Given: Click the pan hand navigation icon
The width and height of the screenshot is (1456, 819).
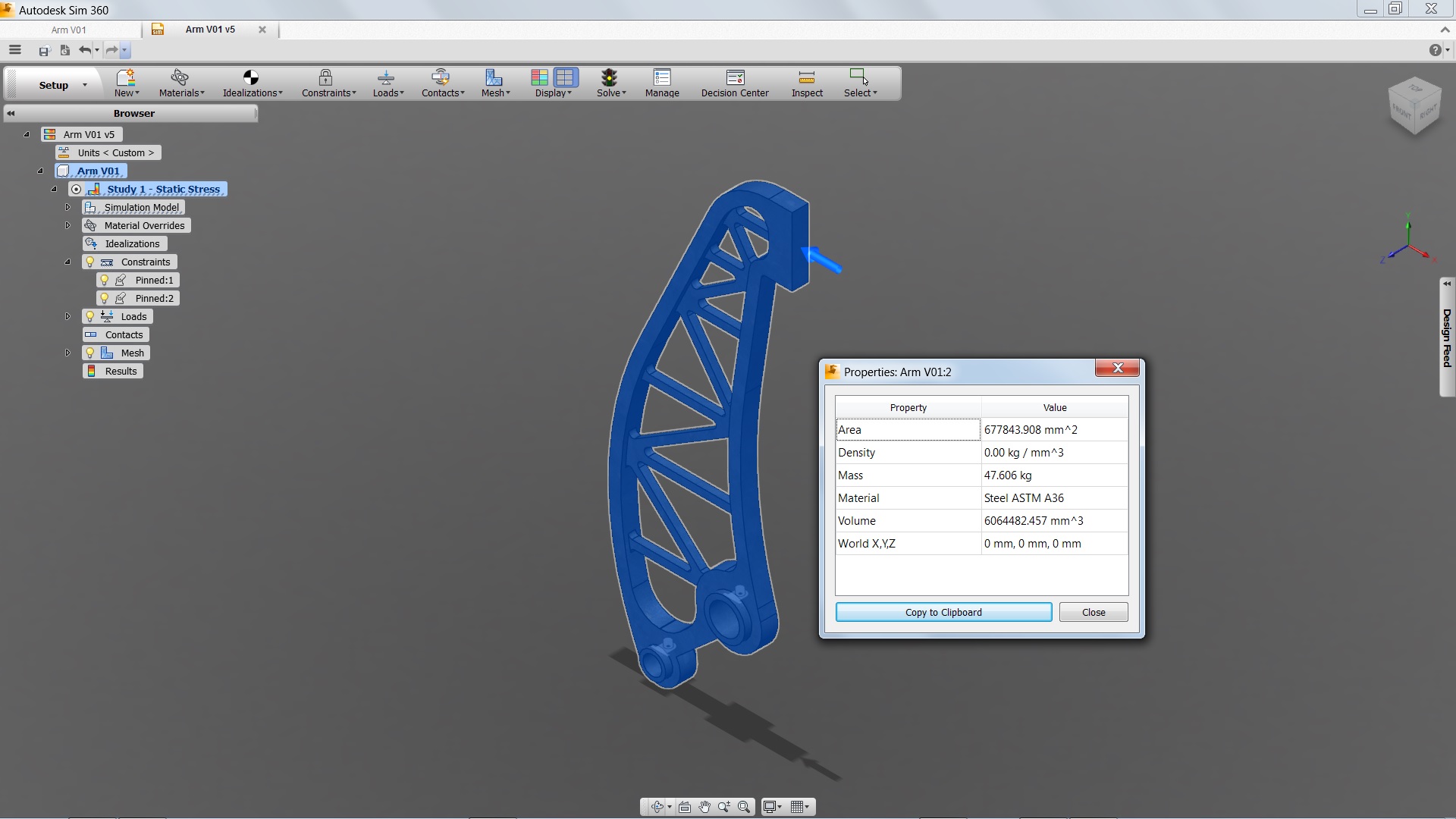Looking at the screenshot, I should pyautogui.click(x=704, y=807).
